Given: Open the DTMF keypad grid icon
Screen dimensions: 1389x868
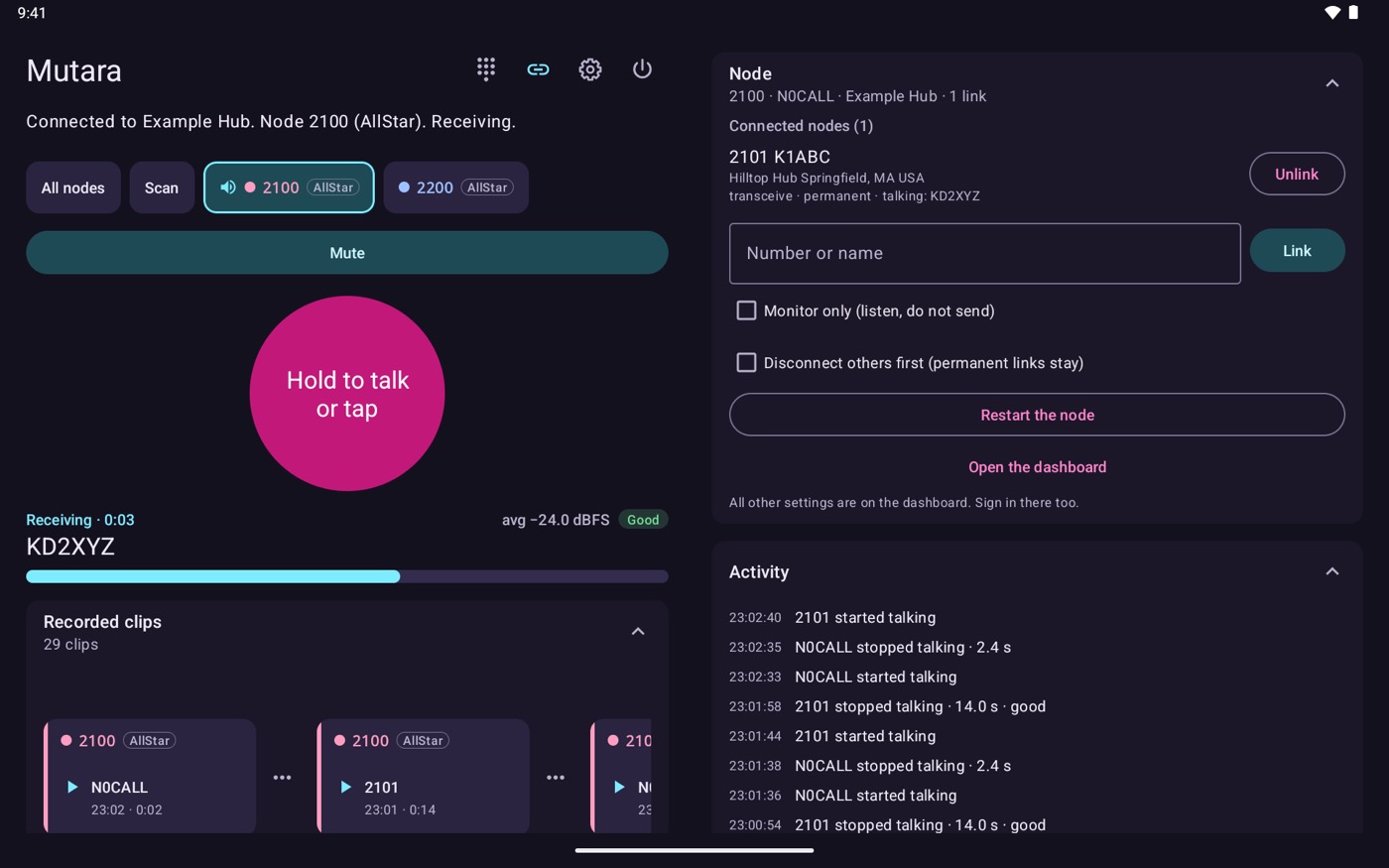Looking at the screenshot, I should [x=486, y=68].
